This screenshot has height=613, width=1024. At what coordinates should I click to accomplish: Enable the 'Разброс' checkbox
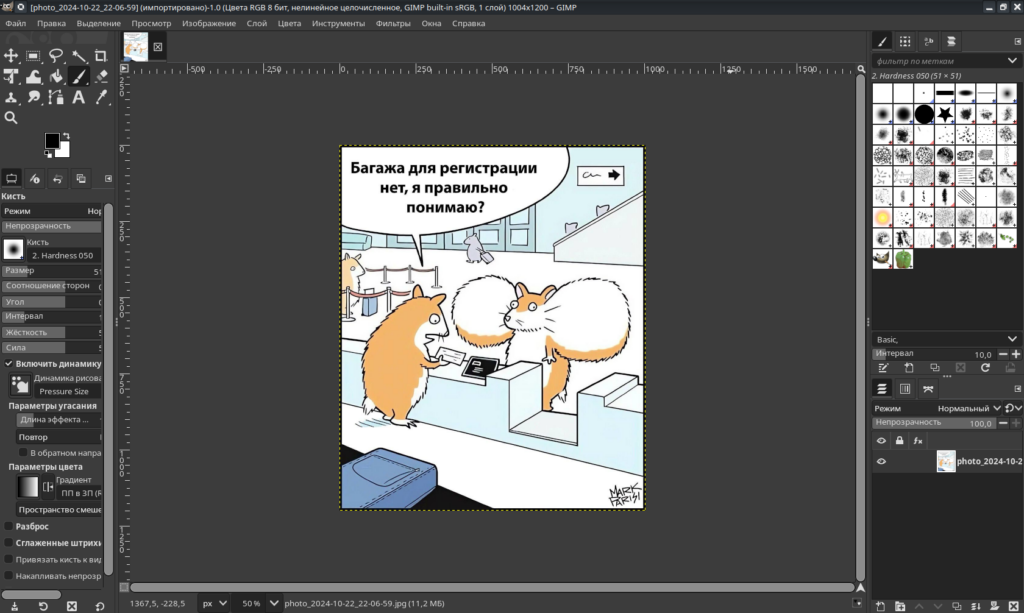pyautogui.click(x=9, y=526)
